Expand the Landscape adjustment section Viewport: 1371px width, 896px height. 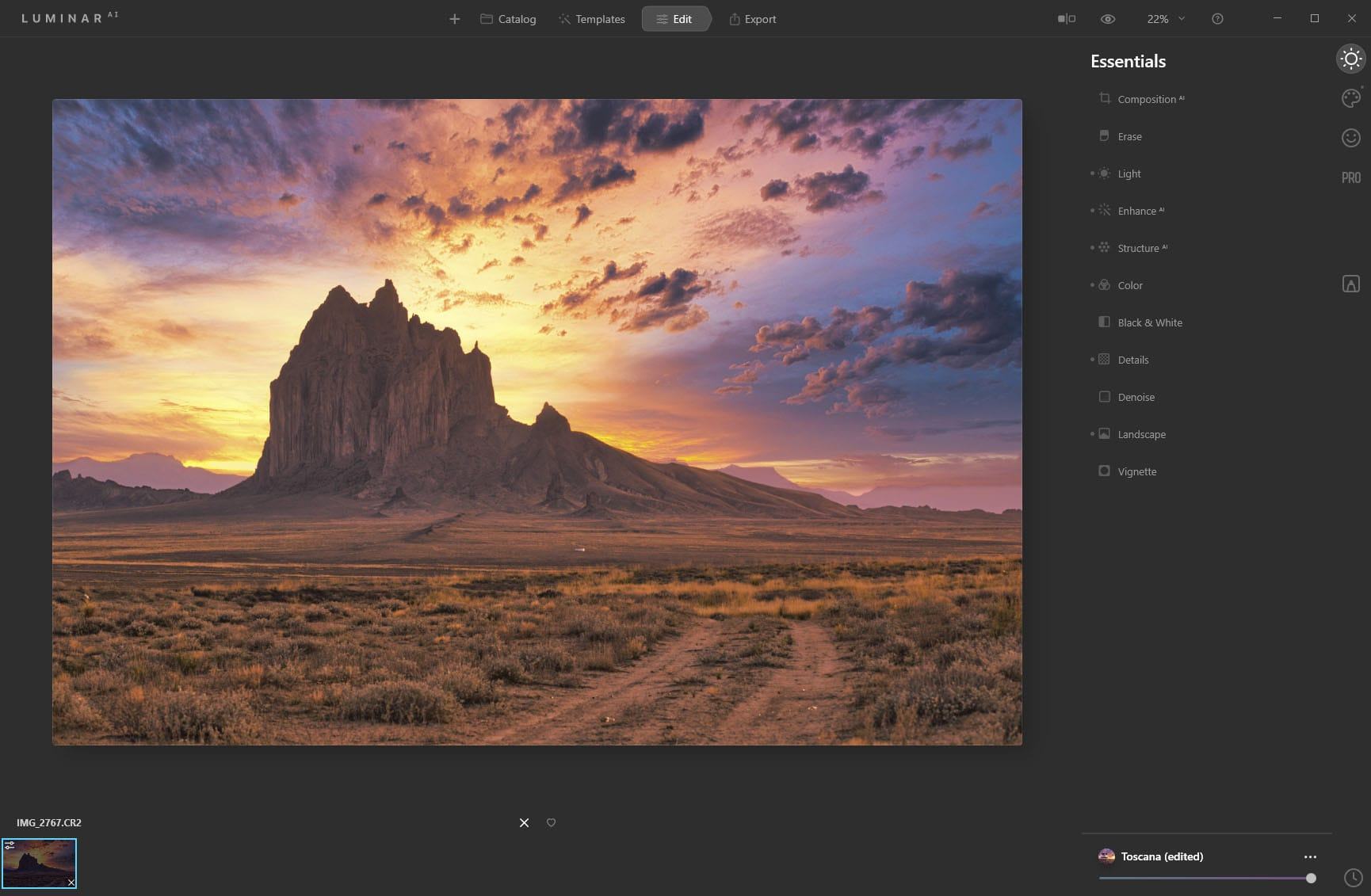tap(1142, 434)
